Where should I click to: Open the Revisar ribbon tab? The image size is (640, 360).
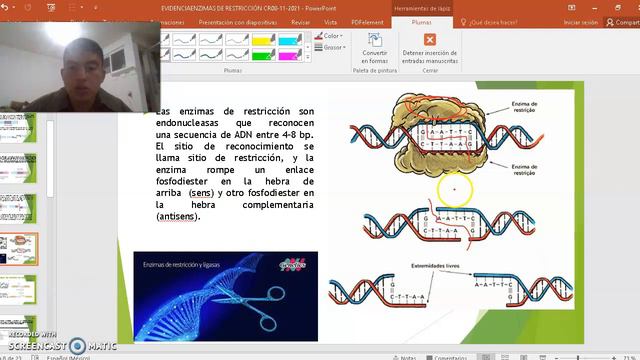(x=300, y=22)
